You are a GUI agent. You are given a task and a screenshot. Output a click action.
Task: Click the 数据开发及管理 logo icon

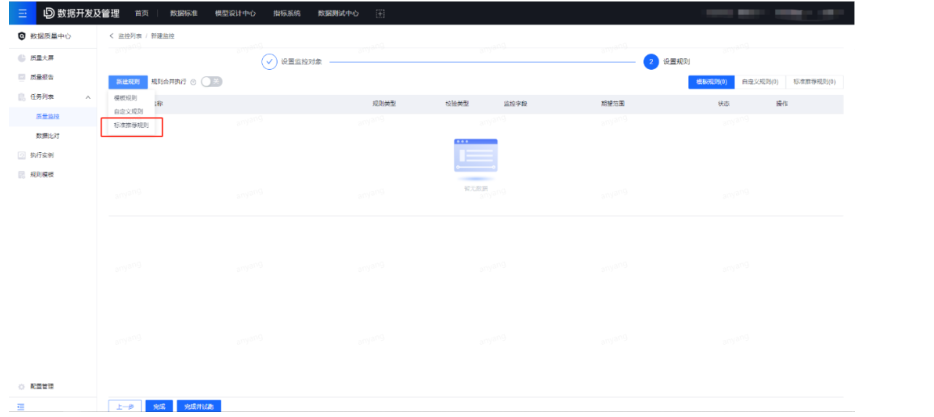tap(49, 13)
